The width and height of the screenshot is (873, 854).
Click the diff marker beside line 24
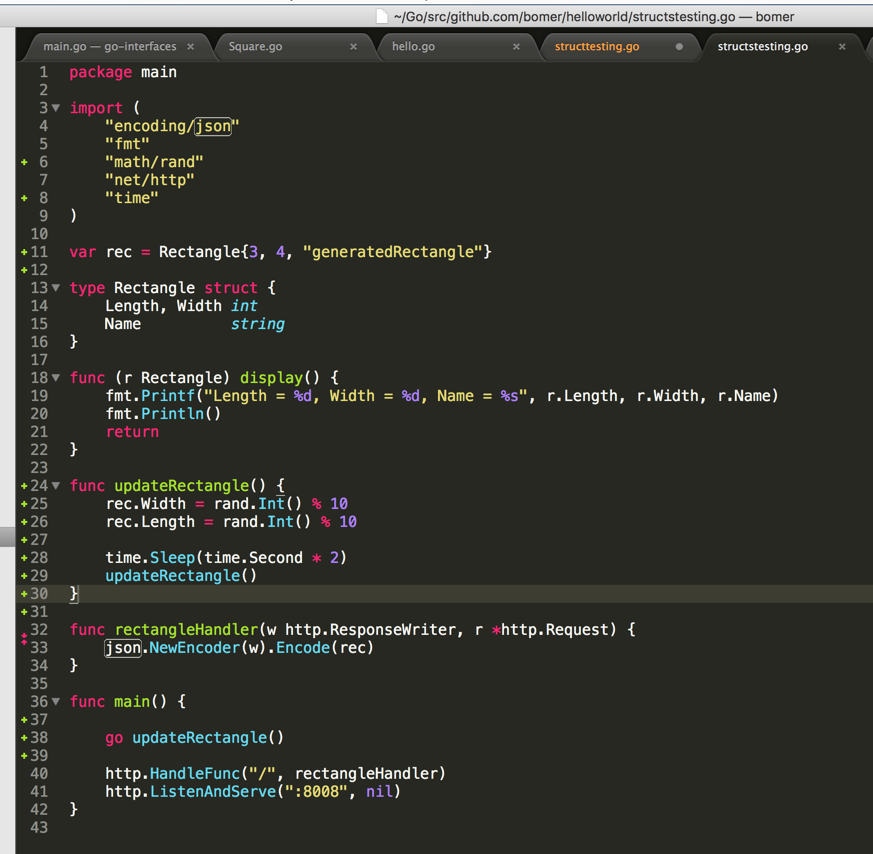(24, 486)
